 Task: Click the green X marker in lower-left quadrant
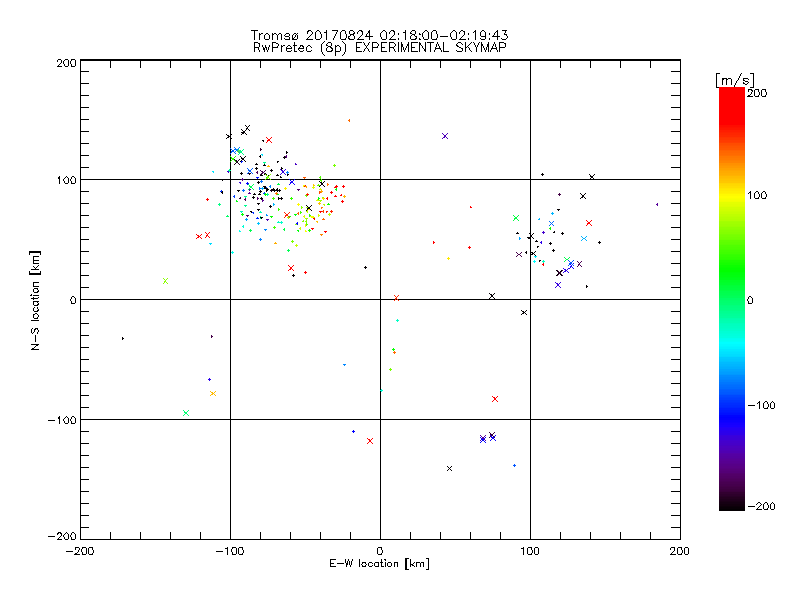coord(186,413)
